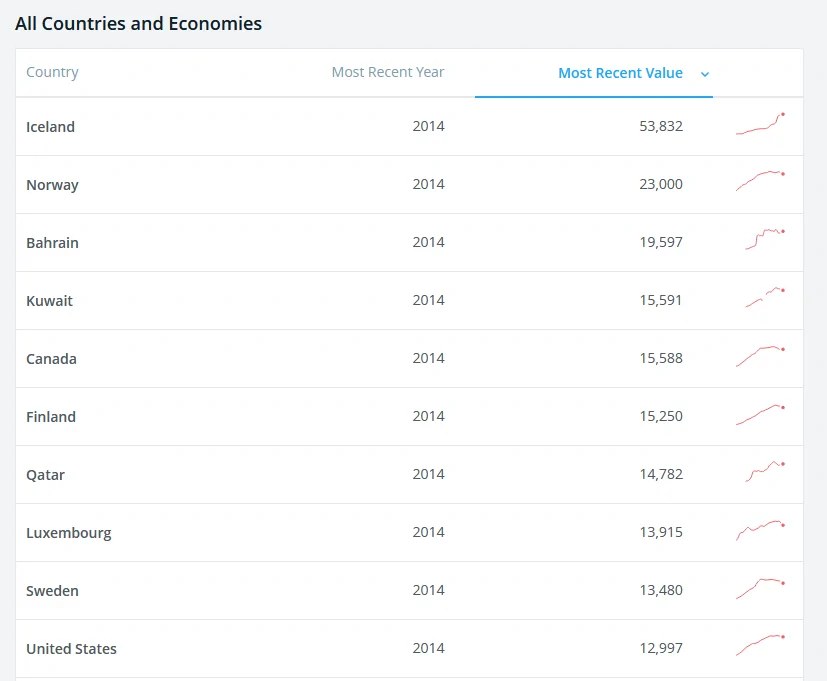827x681 pixels.
Task: Open the Luxembourg country link
Action: click(69, 533)
